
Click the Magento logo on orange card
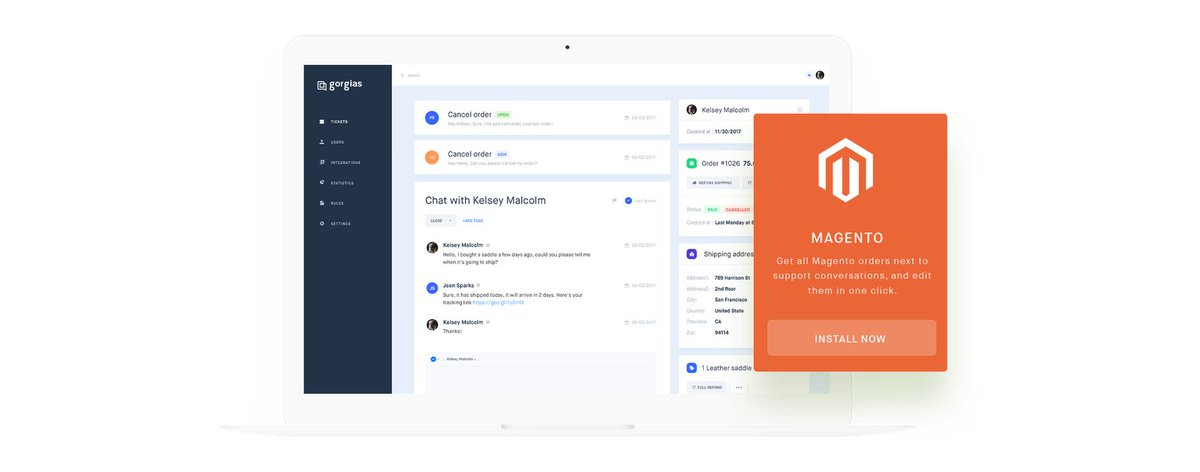click(846, 170)
